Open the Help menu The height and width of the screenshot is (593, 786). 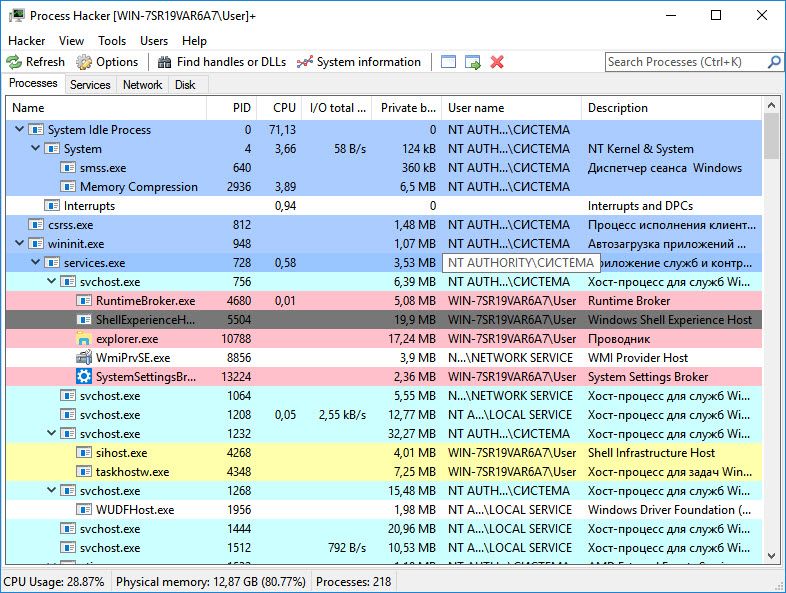click(x=194, y=41)
